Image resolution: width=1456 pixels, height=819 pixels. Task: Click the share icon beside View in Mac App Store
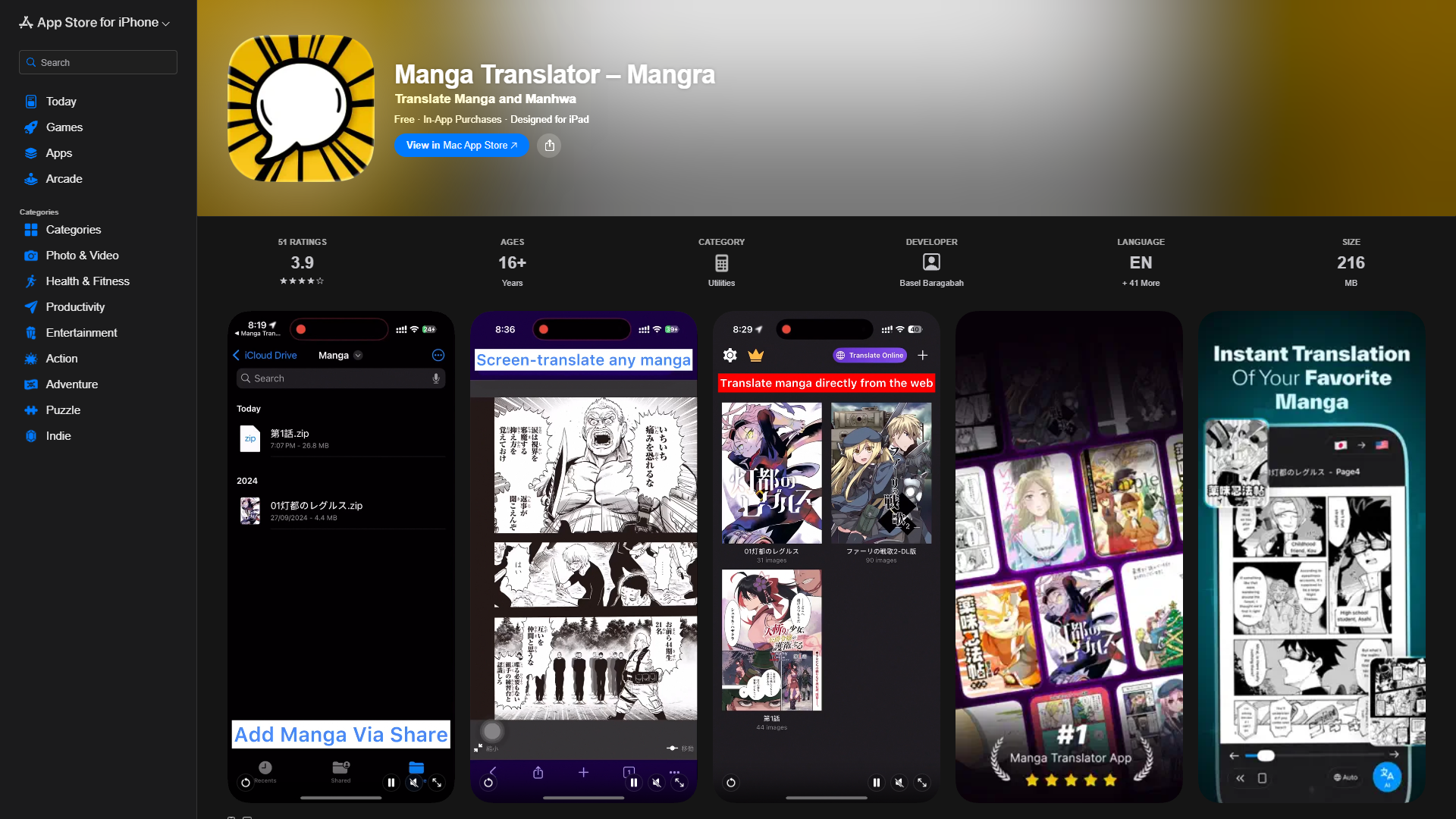550,146
